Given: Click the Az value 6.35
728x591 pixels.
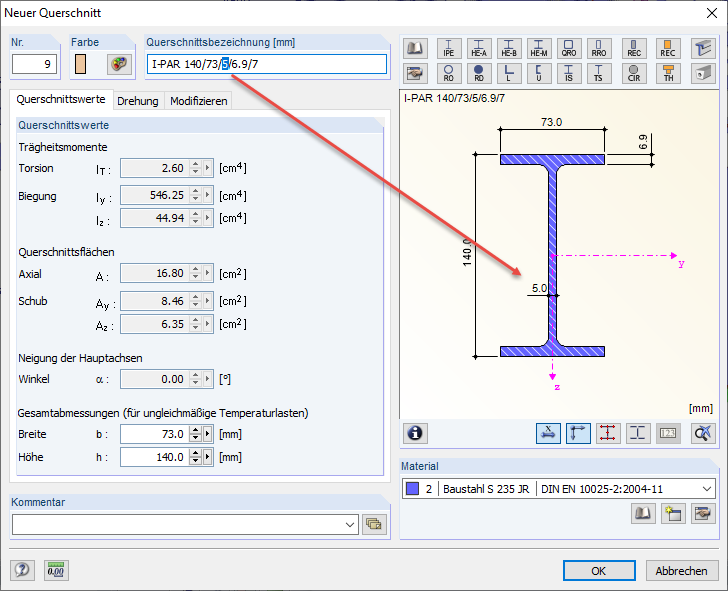Looking at the screenshot, I should pyautogui.click(x=155, y=324).
